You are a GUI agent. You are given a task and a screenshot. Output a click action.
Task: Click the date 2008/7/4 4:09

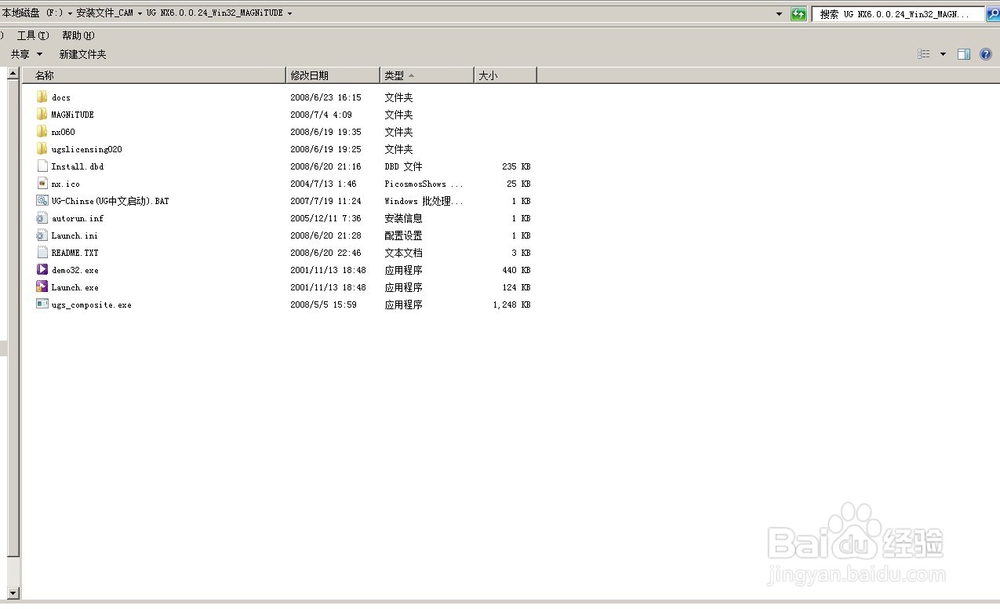(321, 115)
